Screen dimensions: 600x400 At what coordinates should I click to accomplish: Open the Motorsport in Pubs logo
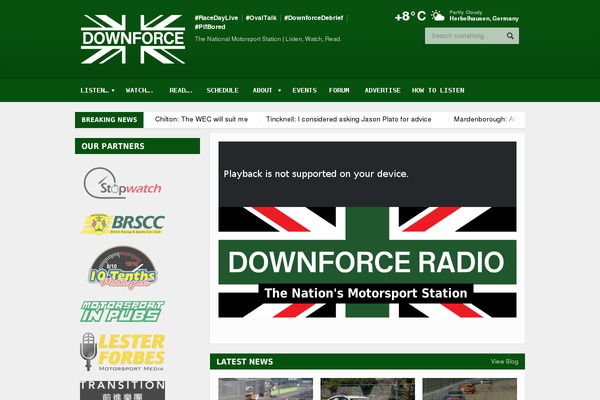[x=122, y=311]
